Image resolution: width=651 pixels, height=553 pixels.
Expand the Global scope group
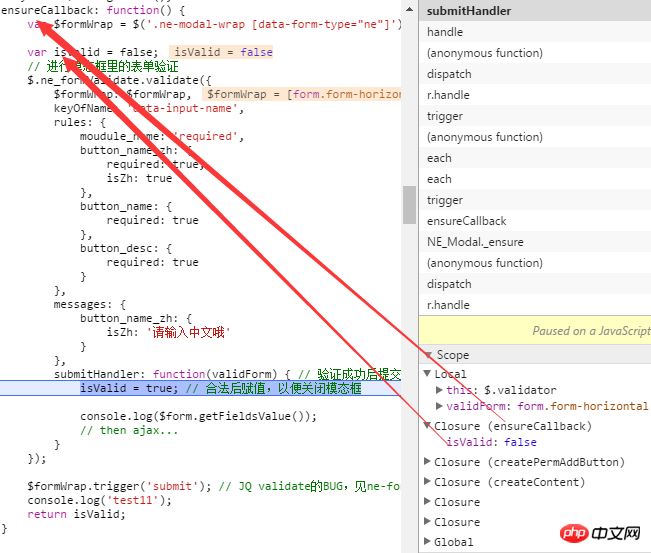point(427,541)
